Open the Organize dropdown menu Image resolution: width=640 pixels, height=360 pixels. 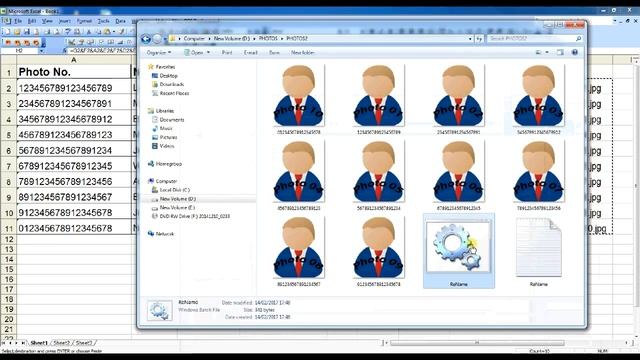tap(159, 53)
